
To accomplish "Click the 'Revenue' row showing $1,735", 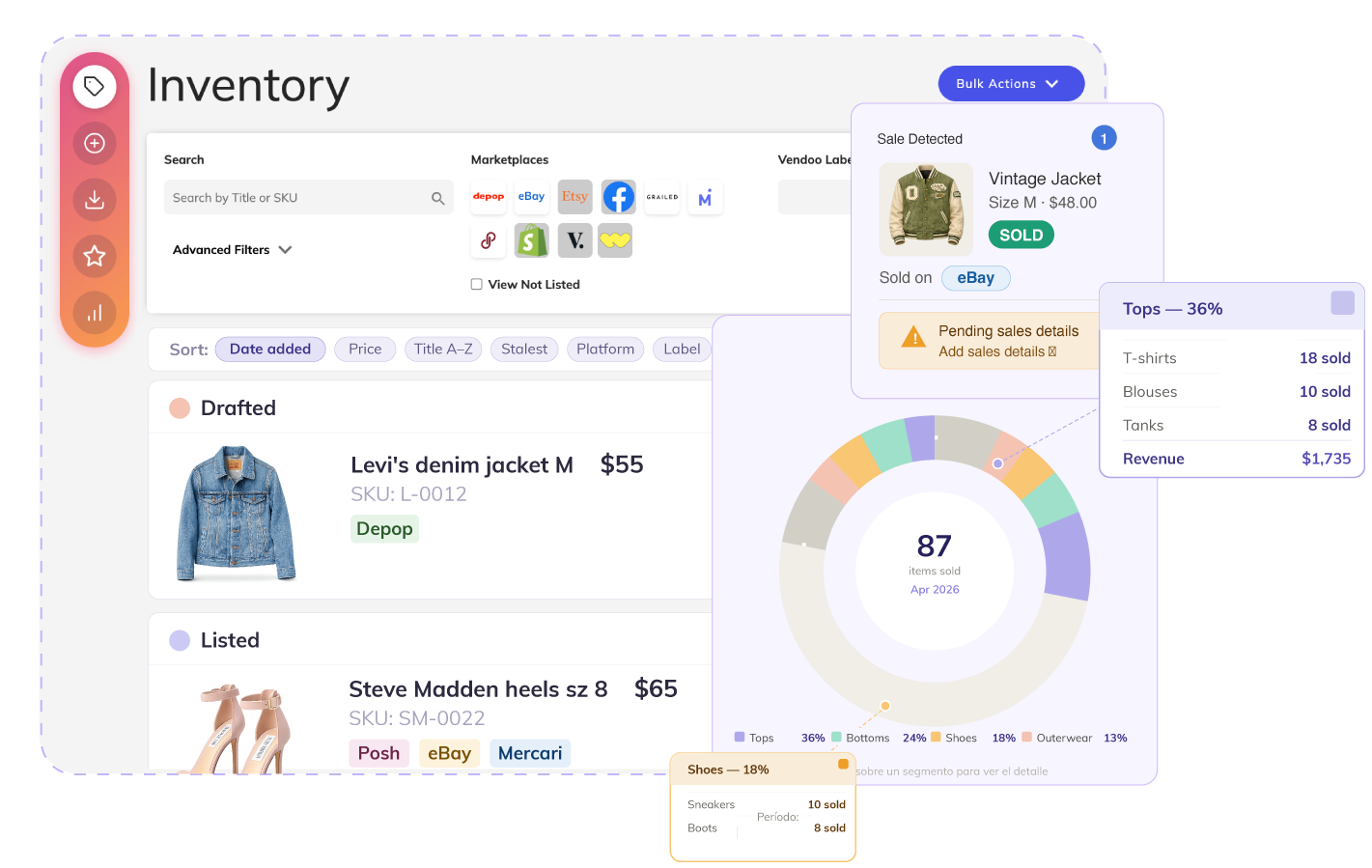I will [x=1236, y=459].
